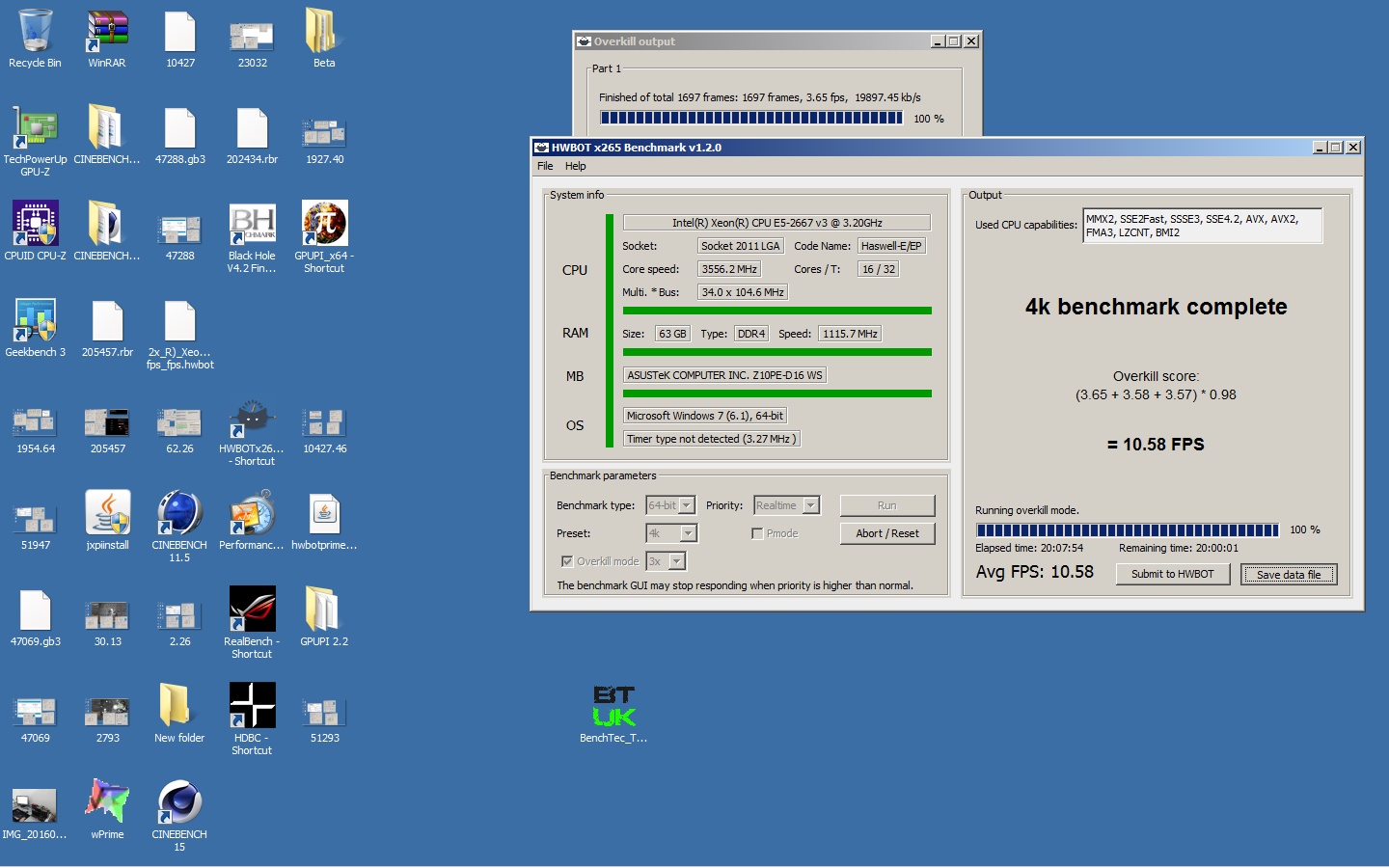This screenshot has width=1389, height=868.
Task: Click the 34.0 x 104.6 MHz multiplier value
Action: click(743, 292)
